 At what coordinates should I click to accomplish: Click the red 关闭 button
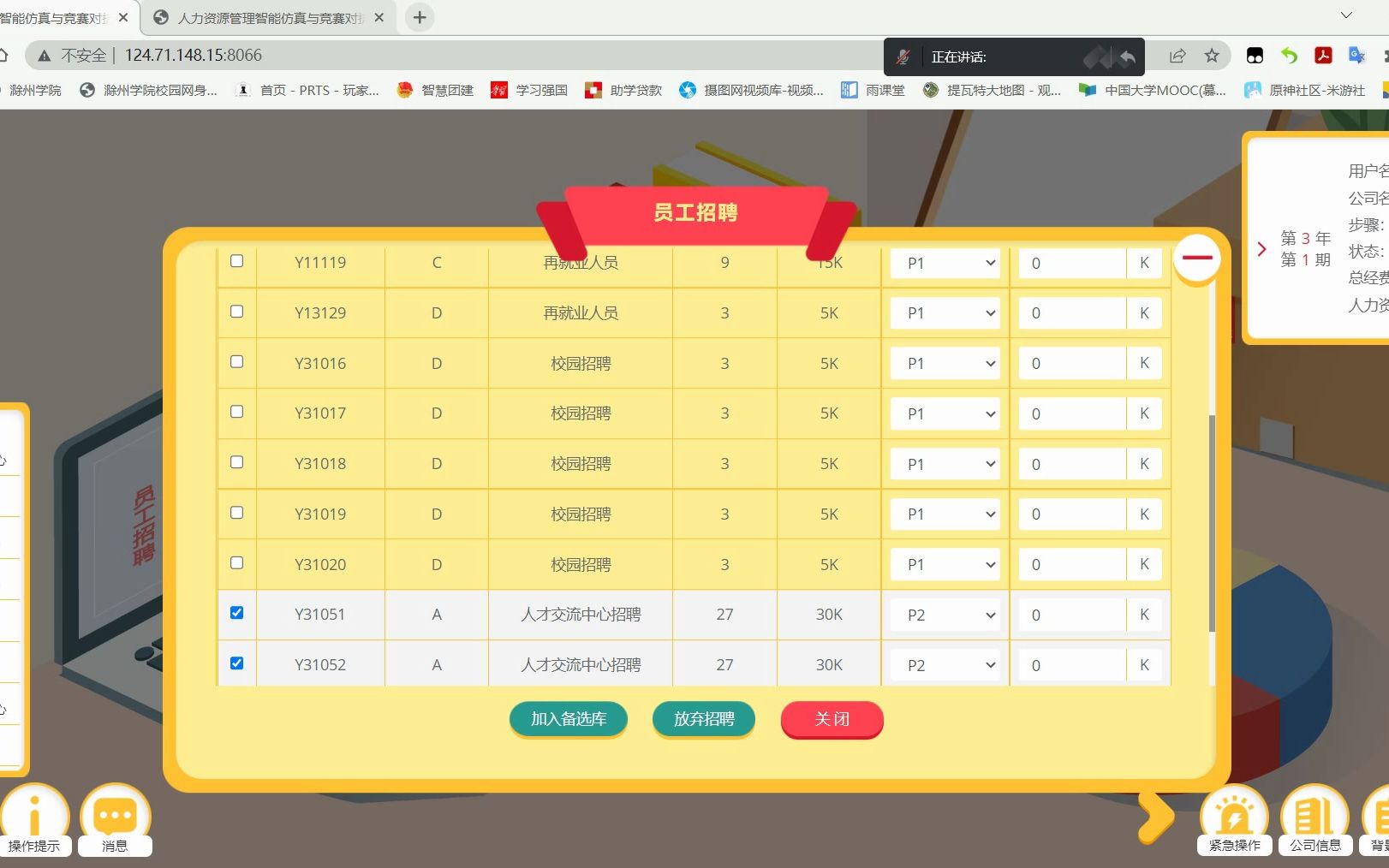[x=832, y=719]
